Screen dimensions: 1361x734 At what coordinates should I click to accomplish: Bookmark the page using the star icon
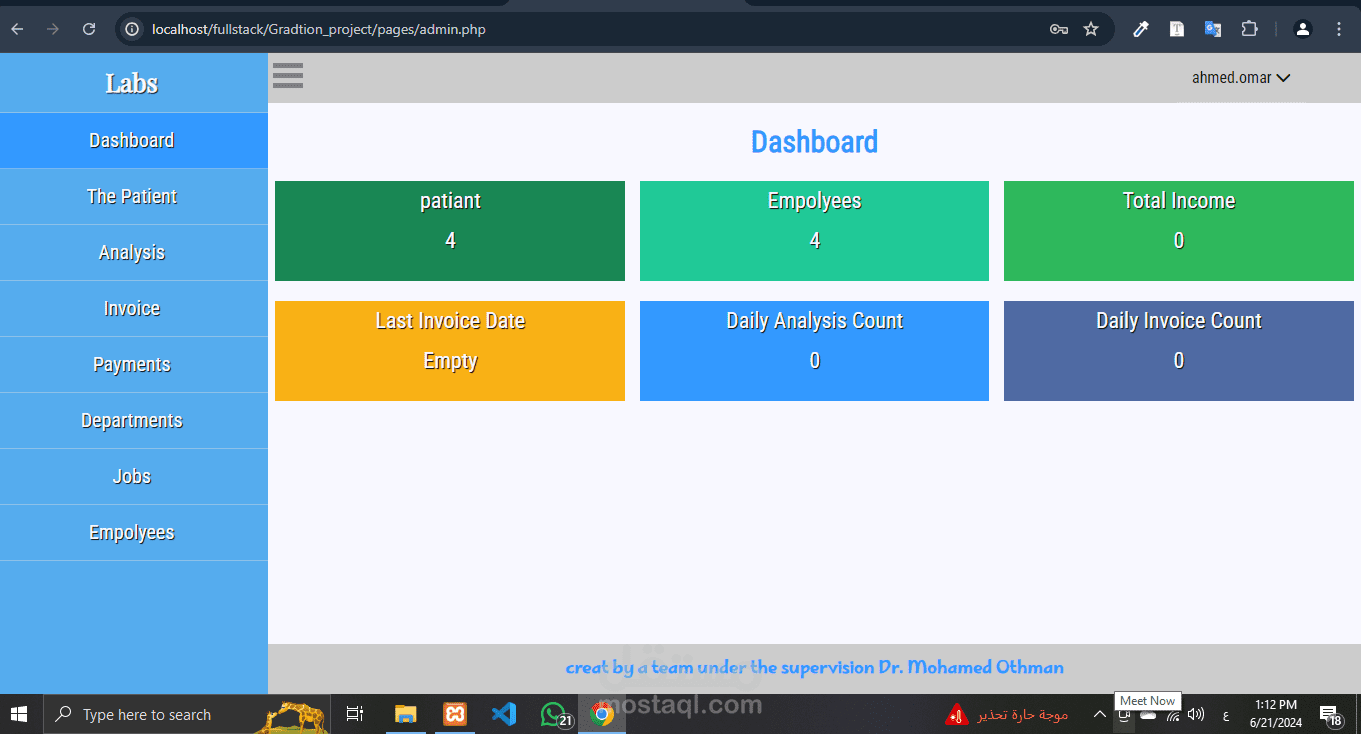pyautogui.click(x=1091, y=29)
